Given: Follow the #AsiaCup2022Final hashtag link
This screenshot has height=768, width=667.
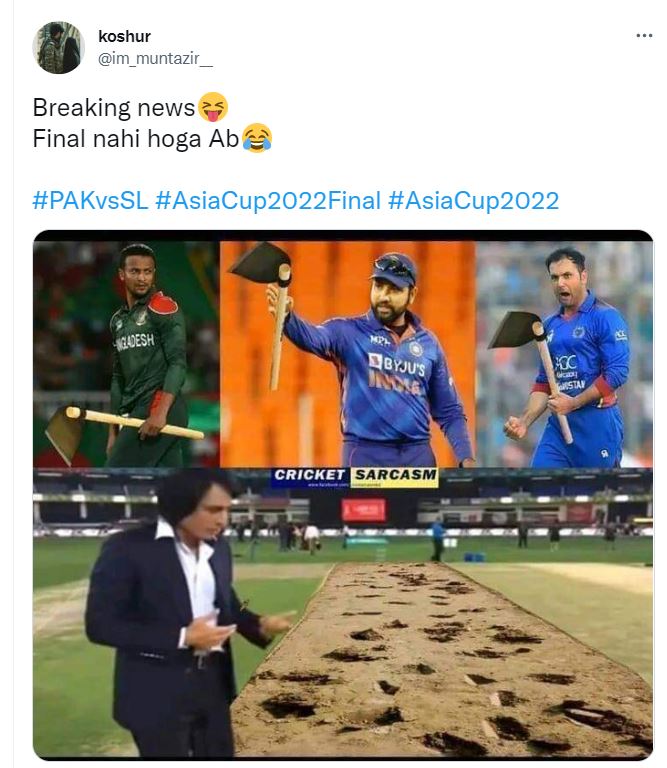Looking at the screenshot, I should [x=268, y=200].
